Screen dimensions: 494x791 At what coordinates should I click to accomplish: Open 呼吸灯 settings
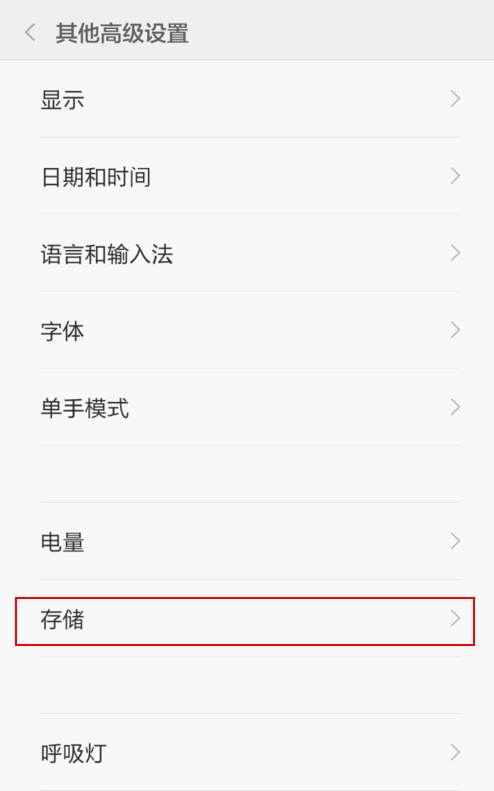(x=247, y=752)
